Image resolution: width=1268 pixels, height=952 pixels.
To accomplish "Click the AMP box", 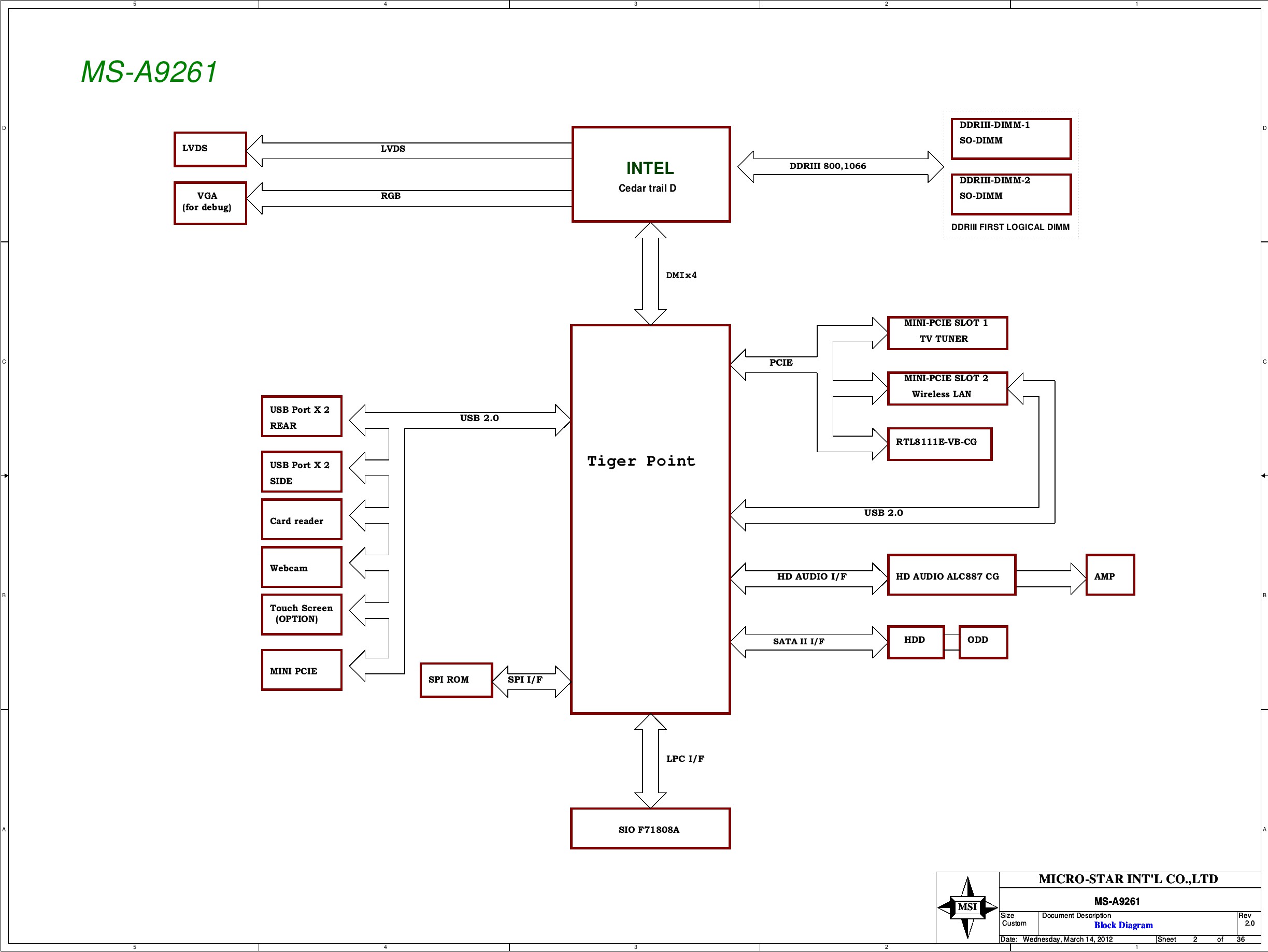I will [x=1109, y=575].
